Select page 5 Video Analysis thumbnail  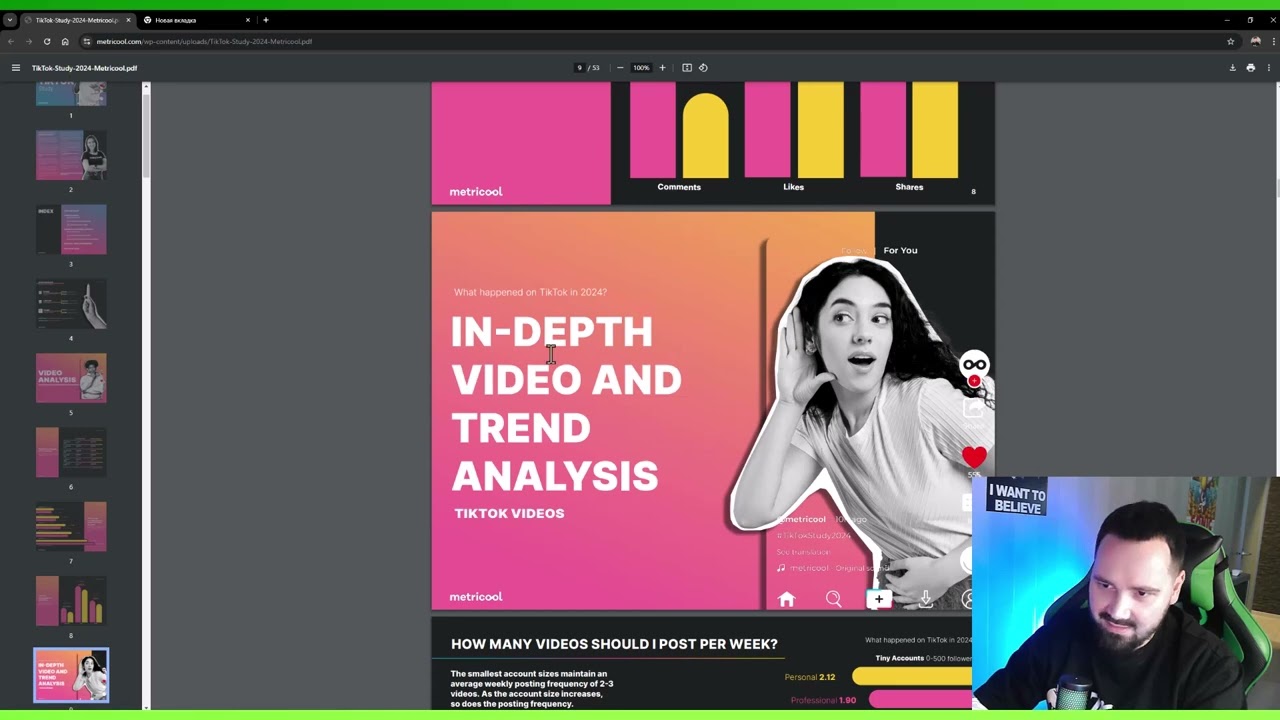click(71, 378)
